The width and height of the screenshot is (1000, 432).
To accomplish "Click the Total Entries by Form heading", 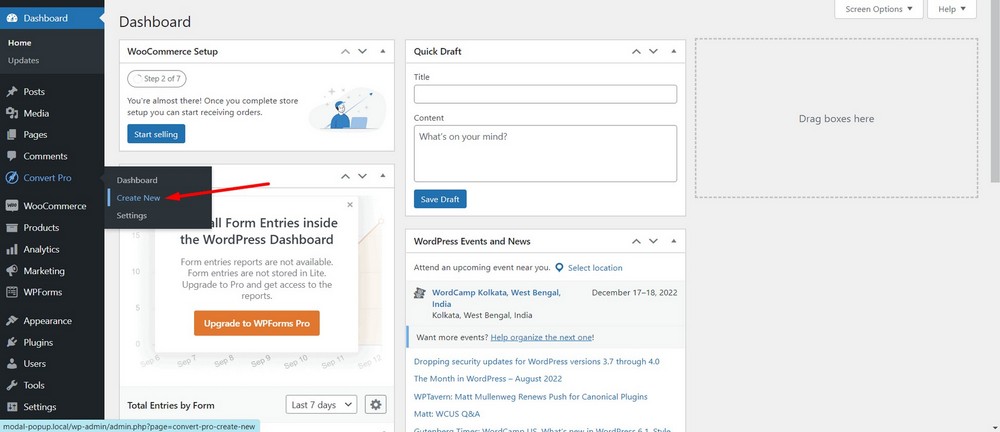I will (171, 405).
